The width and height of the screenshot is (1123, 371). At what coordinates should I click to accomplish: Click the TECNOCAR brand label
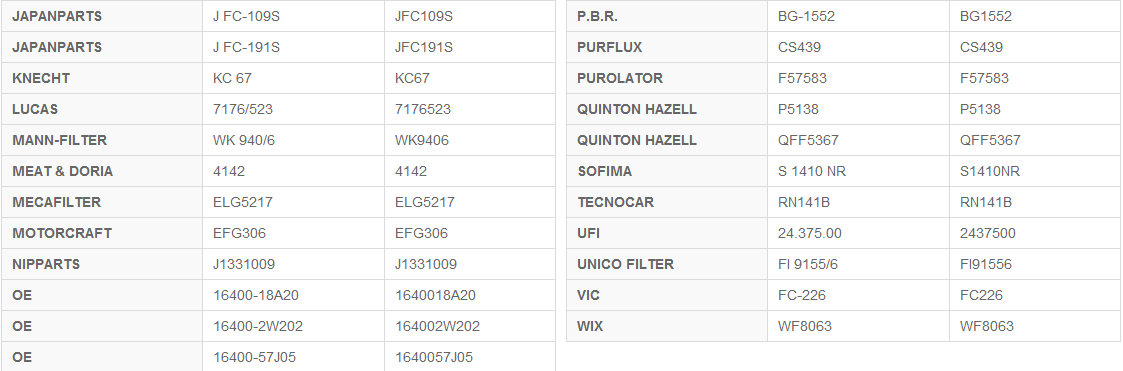[615, 202]
